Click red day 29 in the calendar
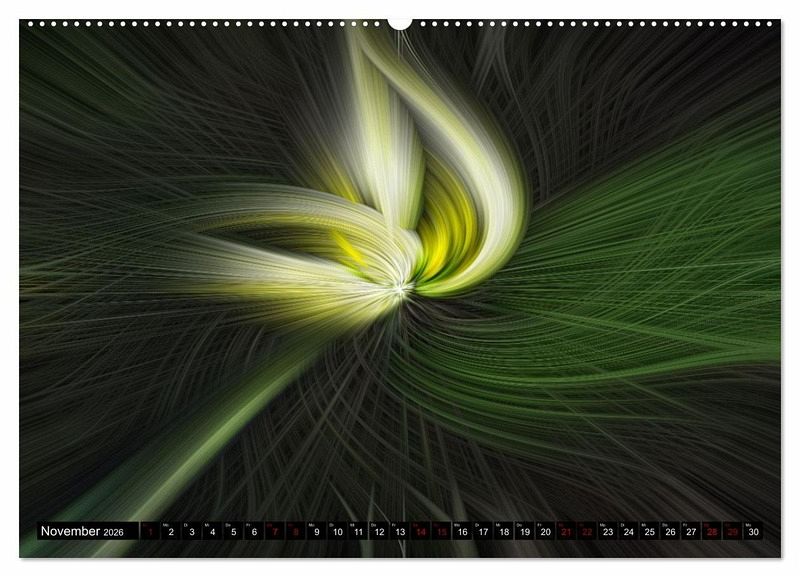The height and width of the screenshot is (577, 800). point(732,532)
